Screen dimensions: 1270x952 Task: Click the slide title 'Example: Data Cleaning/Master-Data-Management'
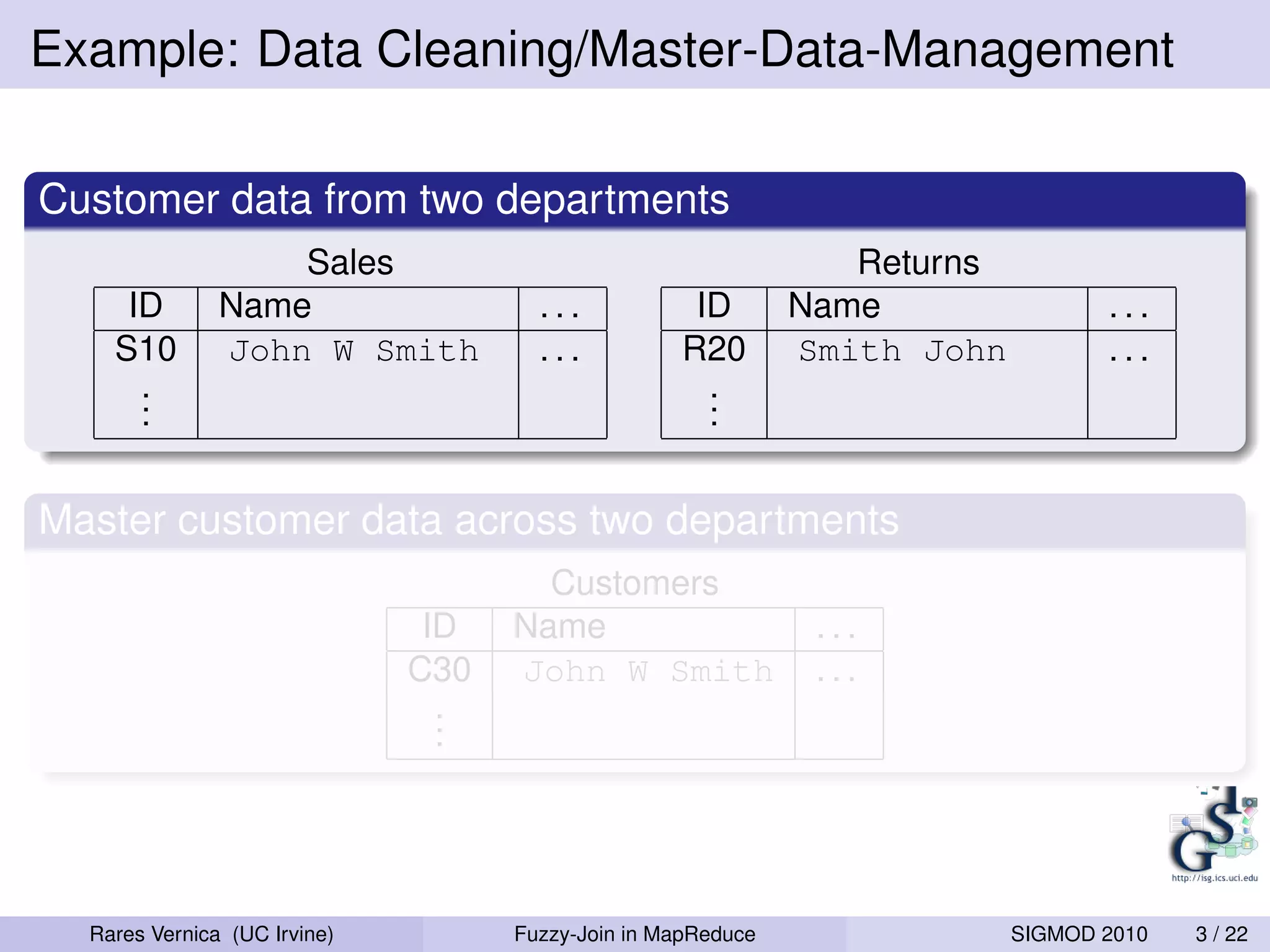[x=602, y=50]
